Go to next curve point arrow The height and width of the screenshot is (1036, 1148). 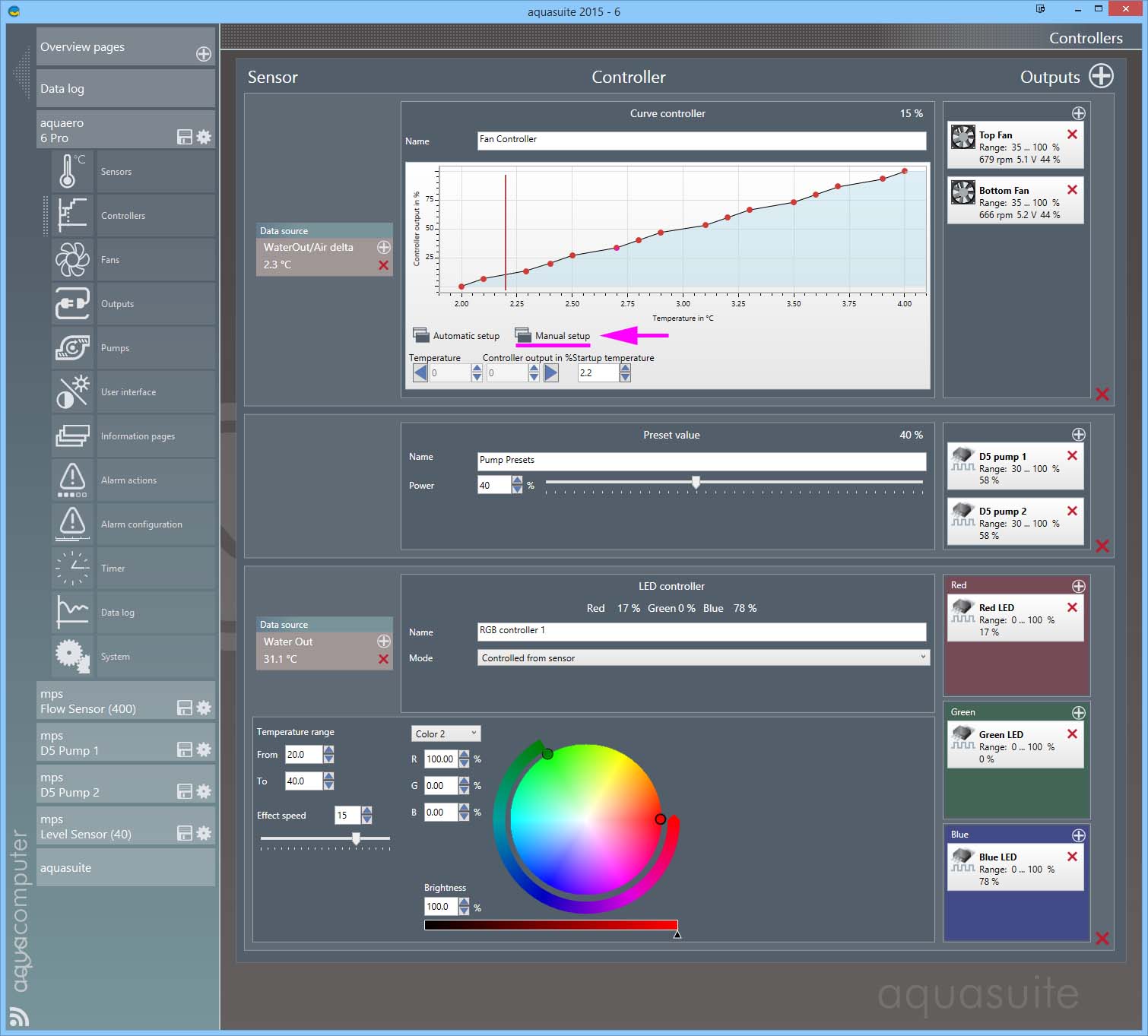(x=551, y=372)
